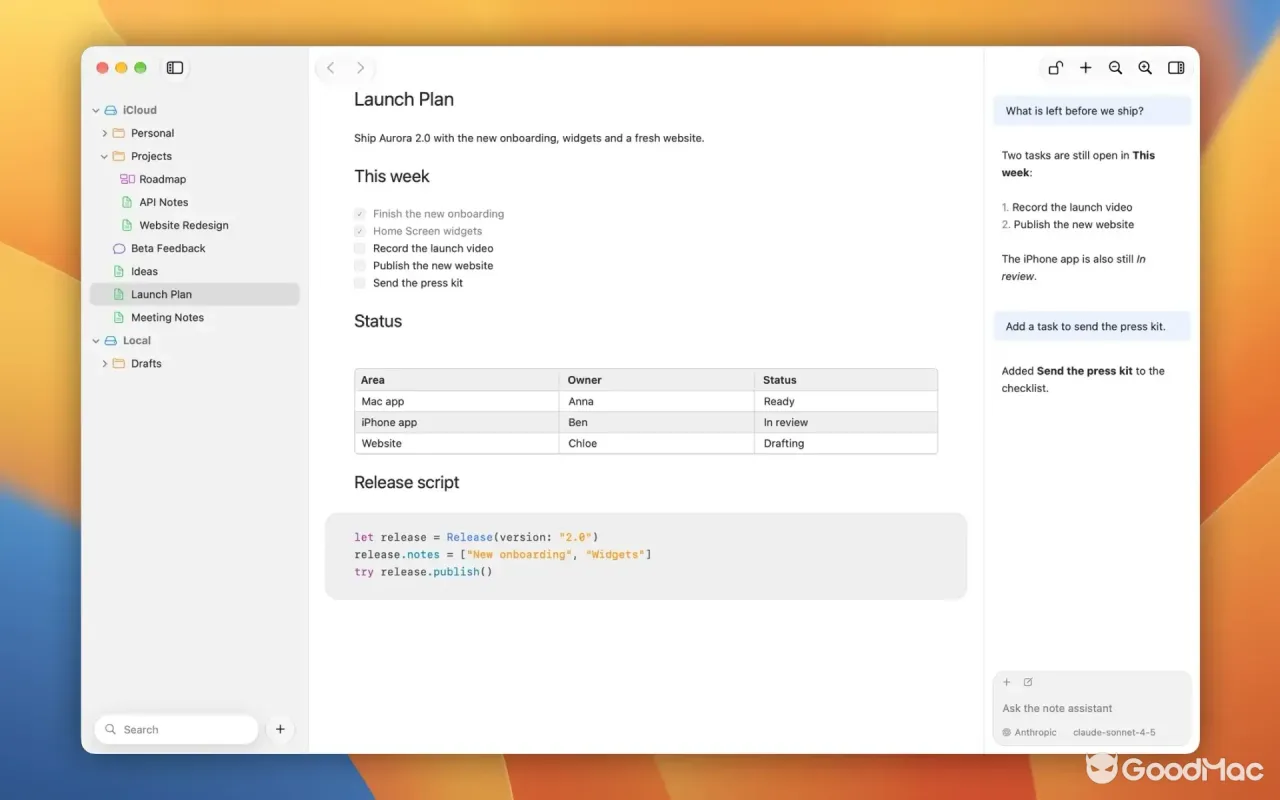Check Record the launch video
Image resolution: width=1280 pixels, height=800 pixels.
point(359,248)
